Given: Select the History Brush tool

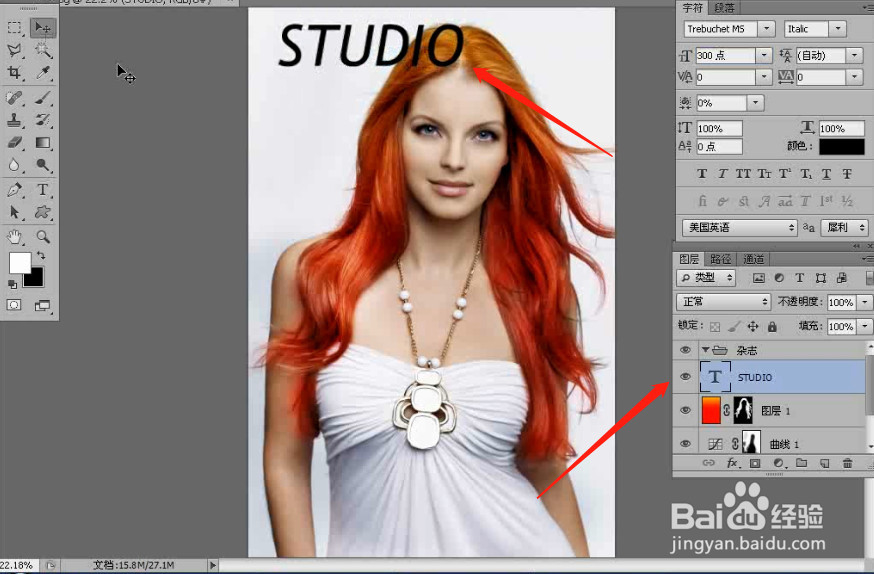Looking at the screenshot, I should click(42, 120).
